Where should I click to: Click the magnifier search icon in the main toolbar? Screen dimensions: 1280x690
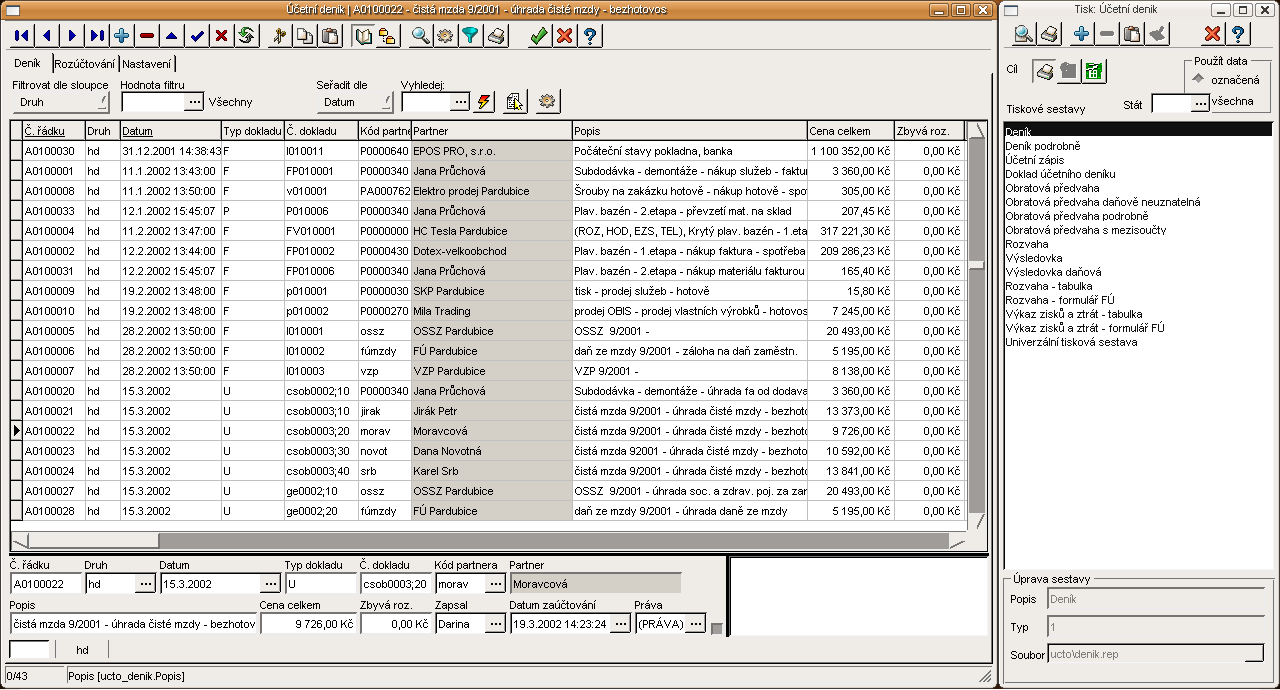point(420,36)
